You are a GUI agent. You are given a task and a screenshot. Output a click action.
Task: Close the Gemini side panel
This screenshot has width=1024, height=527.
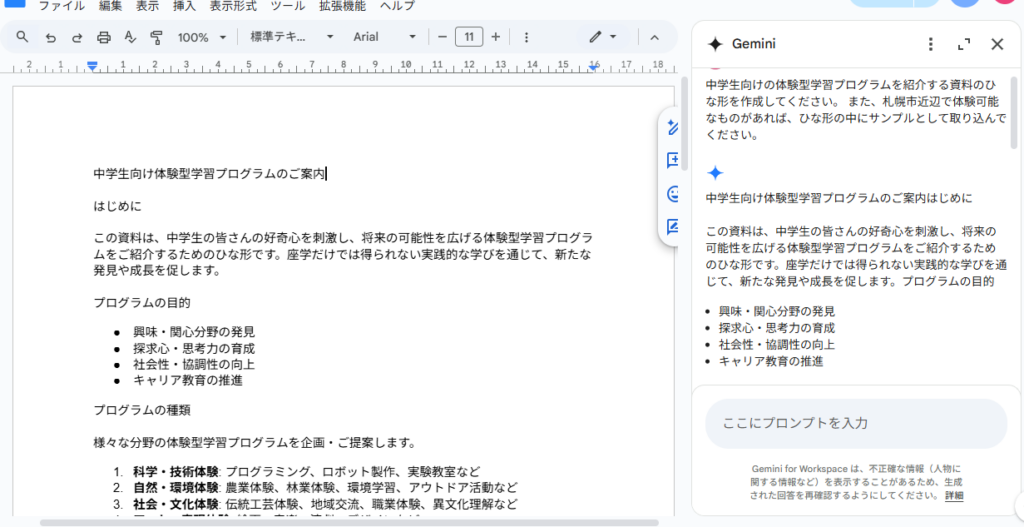[997, 44]
